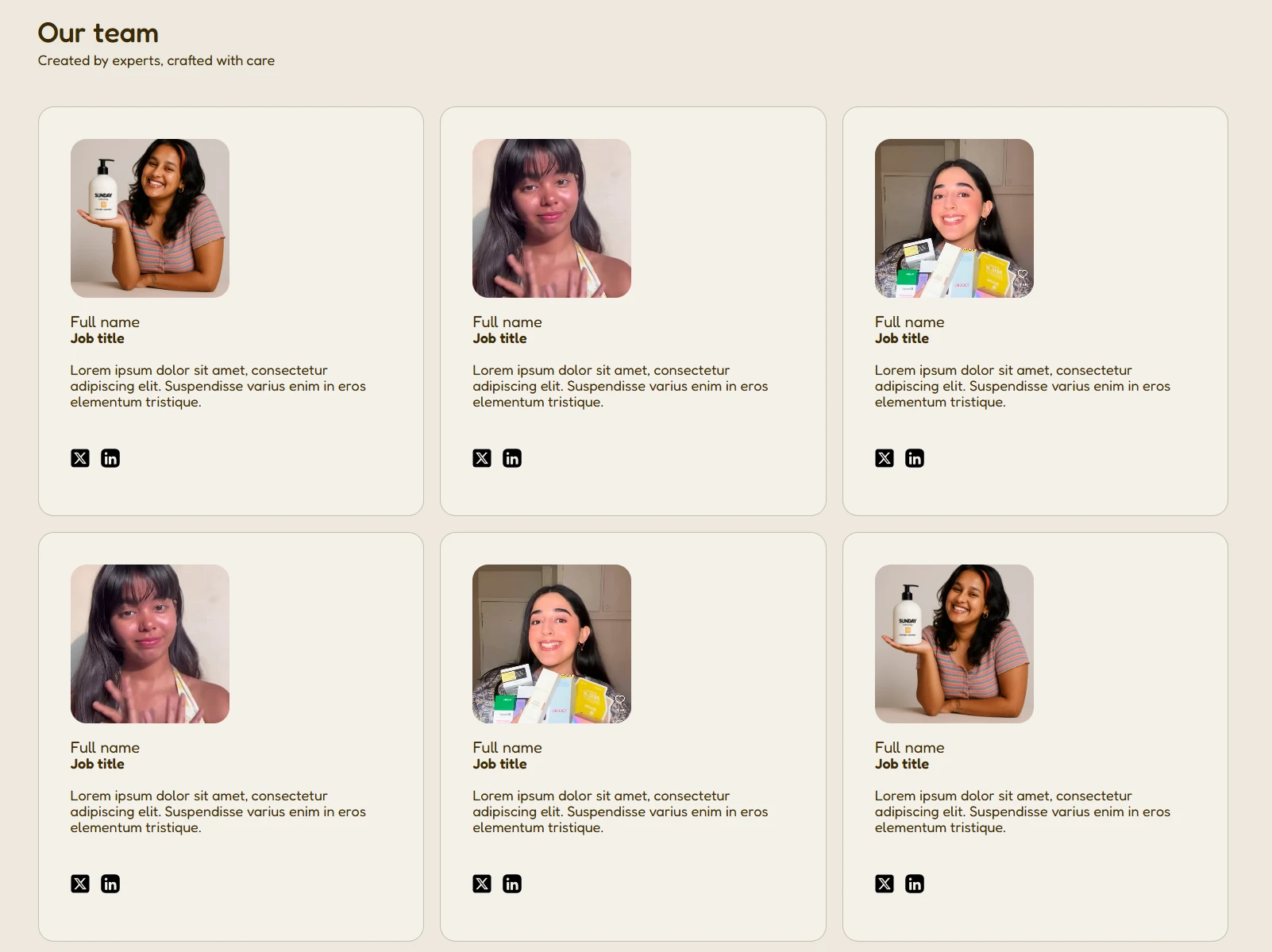
Task: Click LinkedIn icon in top-middle team card
Action: 512,458
